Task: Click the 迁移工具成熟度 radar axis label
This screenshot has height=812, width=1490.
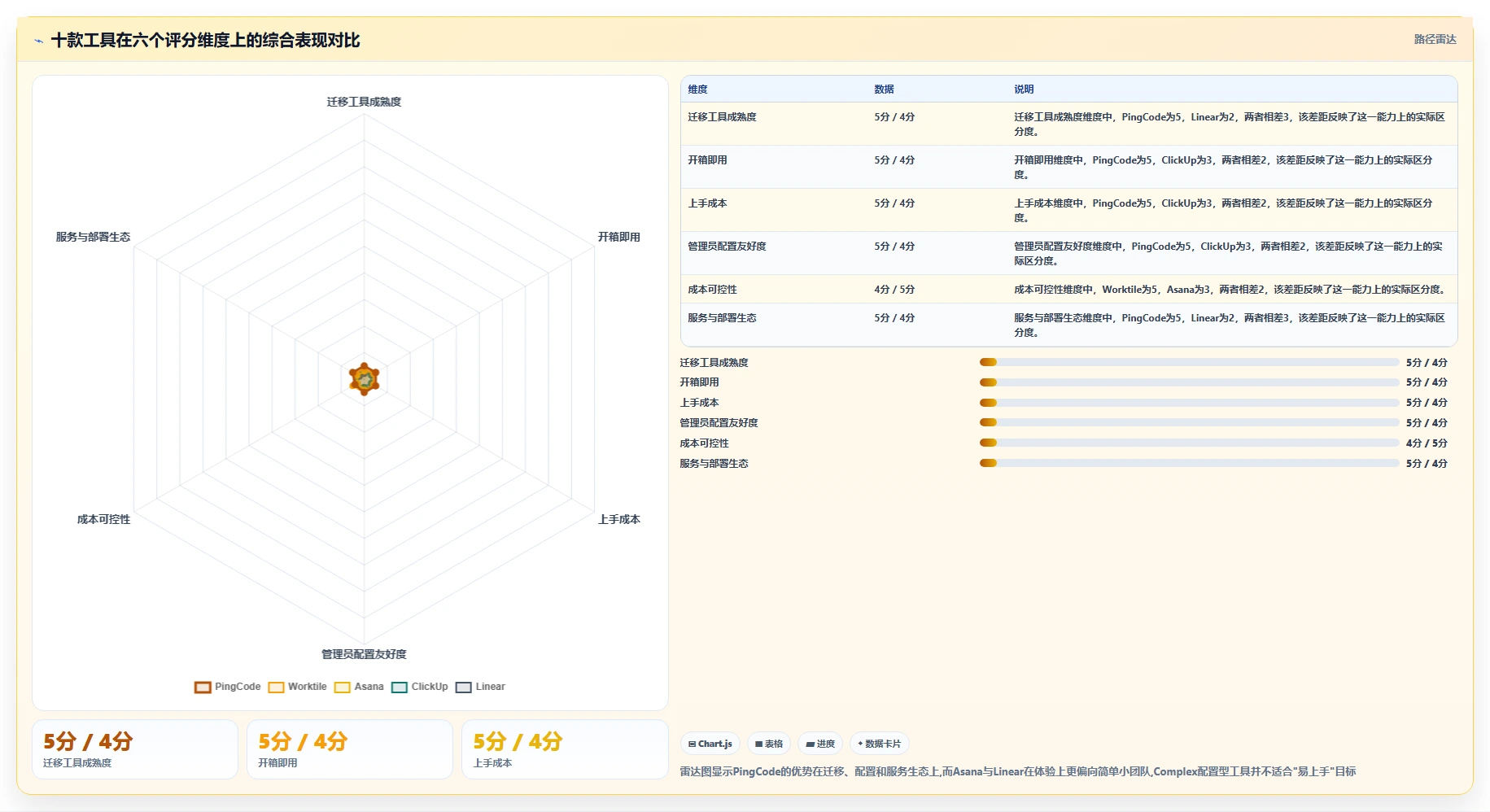Action: click(x=364, y=102)
